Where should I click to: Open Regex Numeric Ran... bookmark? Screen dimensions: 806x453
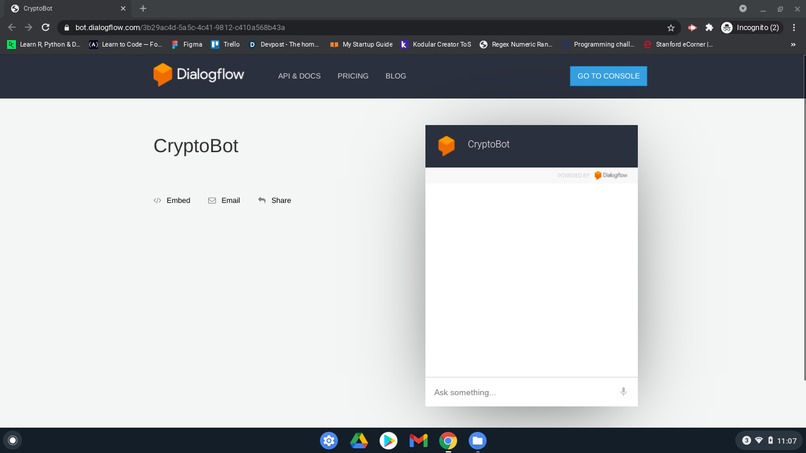coord(516,44)
